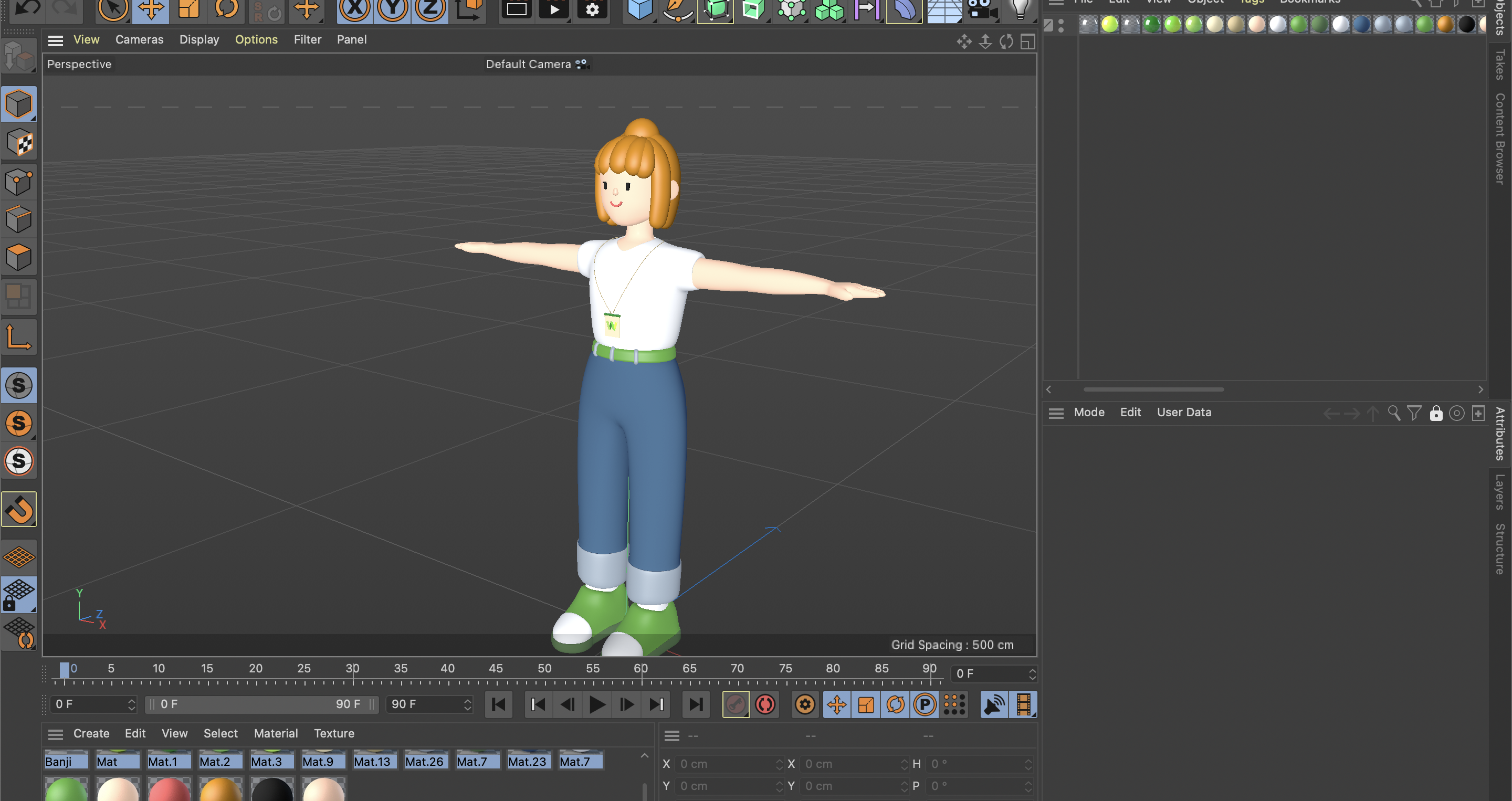Open material manager Select menu

point(220,733)
